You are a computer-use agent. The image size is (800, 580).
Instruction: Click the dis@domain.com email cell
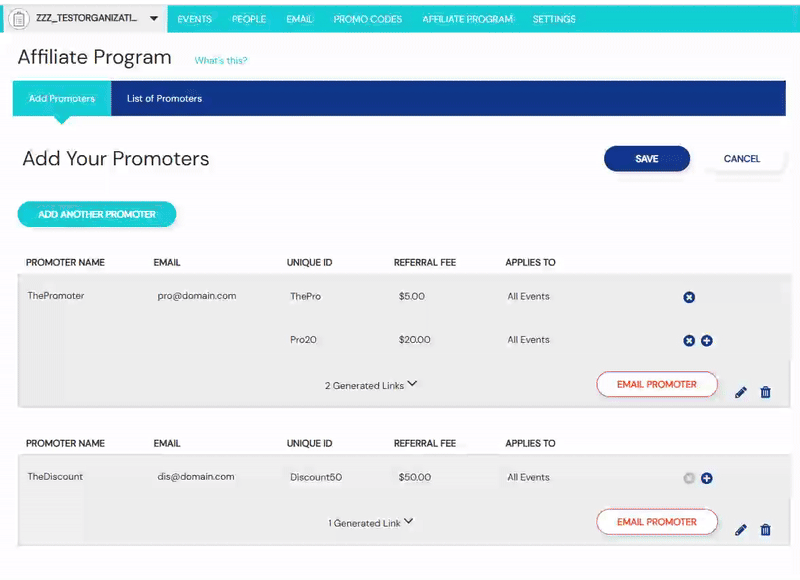click(196, 476)
